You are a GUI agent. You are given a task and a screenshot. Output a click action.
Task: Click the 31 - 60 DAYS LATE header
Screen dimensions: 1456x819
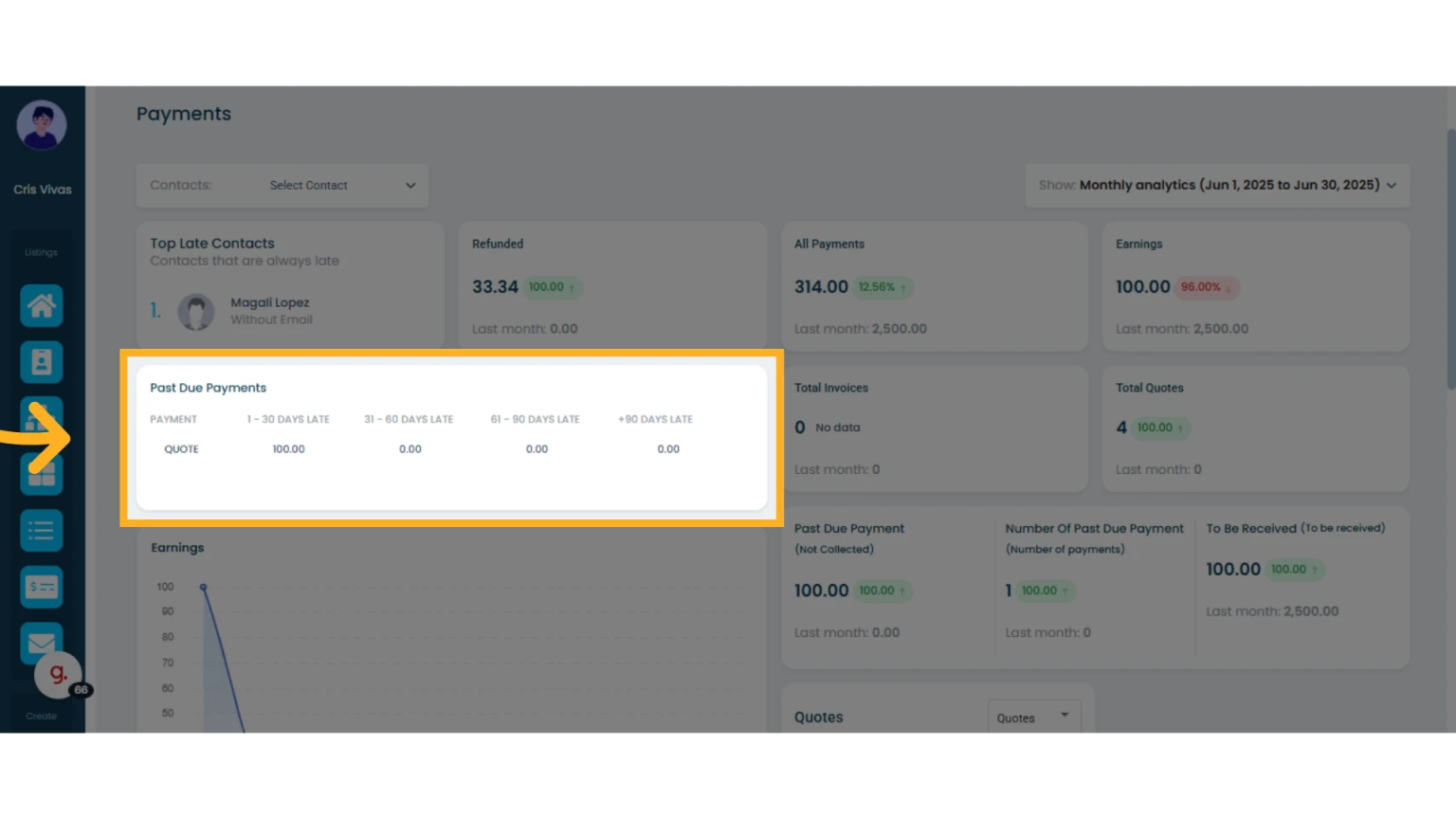coord(409,419)
